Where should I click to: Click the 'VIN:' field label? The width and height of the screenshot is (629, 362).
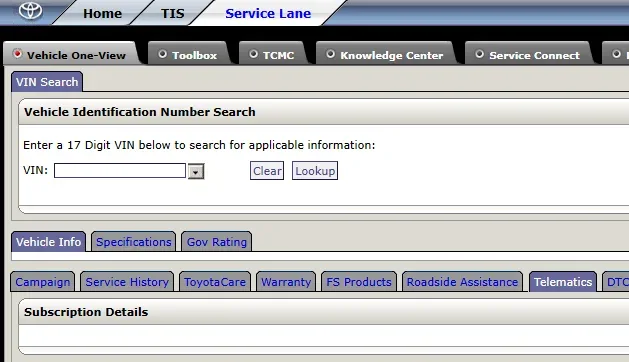(35, 170)
